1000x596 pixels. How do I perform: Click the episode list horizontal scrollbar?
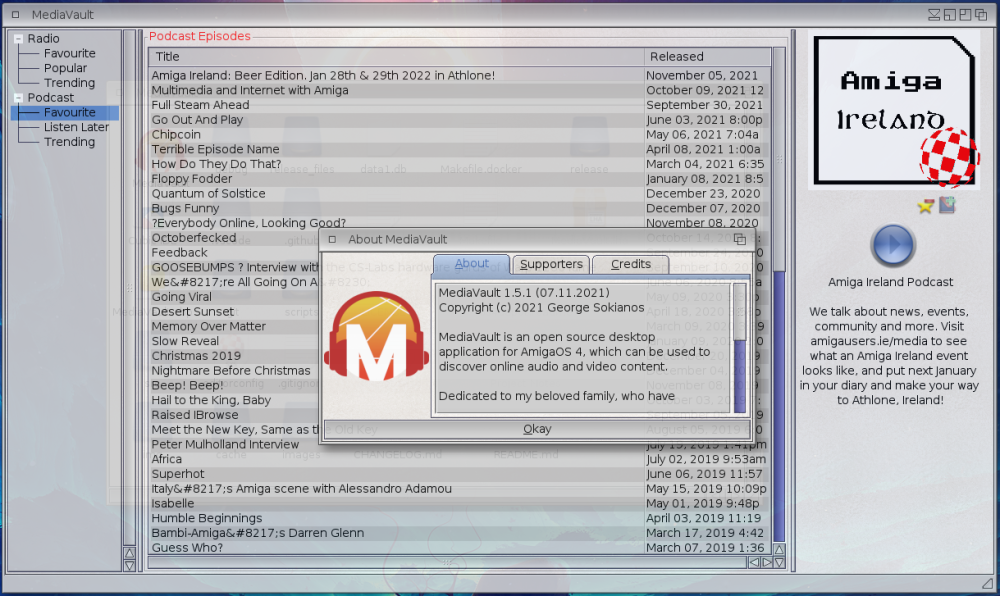point(447,562)
